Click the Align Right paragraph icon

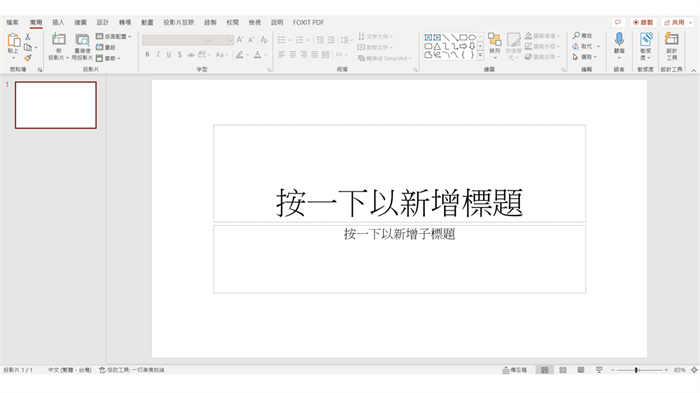304,54
